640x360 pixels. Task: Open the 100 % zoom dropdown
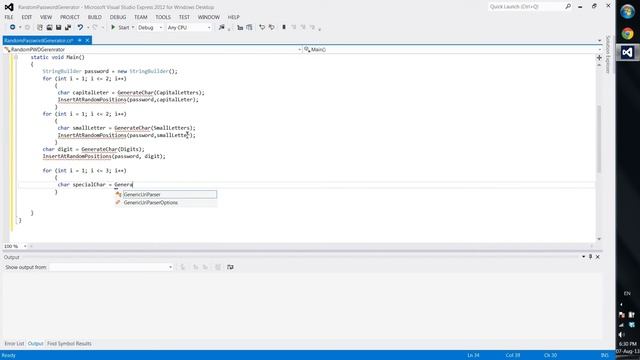point(25,247)
